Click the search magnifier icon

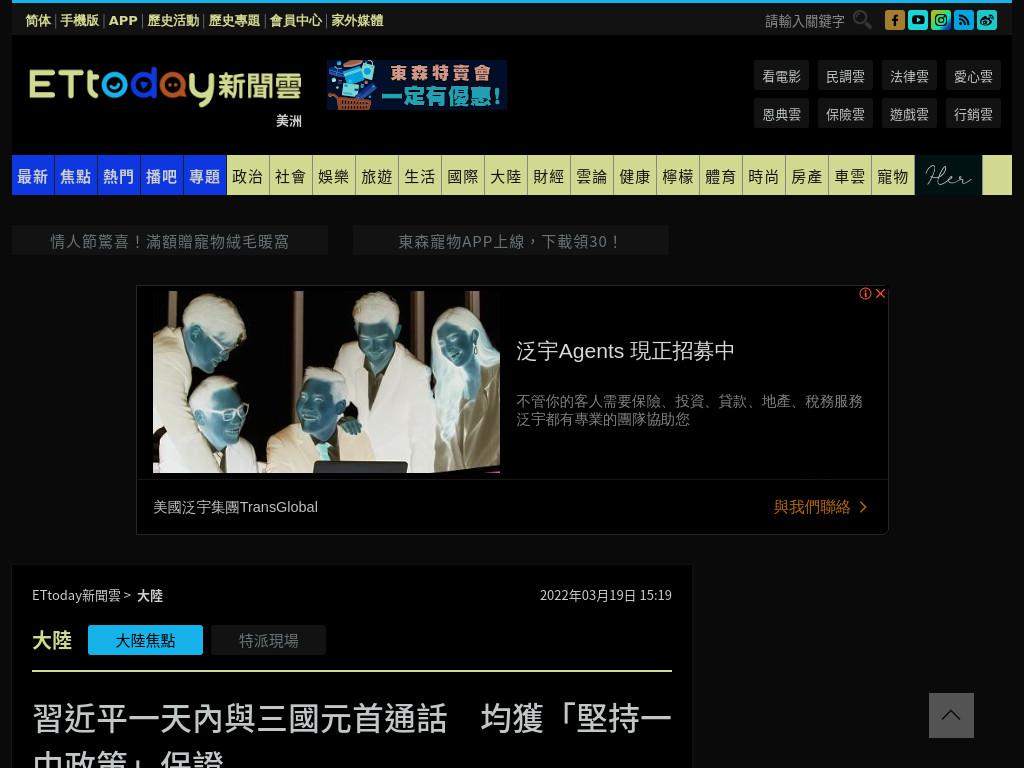click(862, 20)
